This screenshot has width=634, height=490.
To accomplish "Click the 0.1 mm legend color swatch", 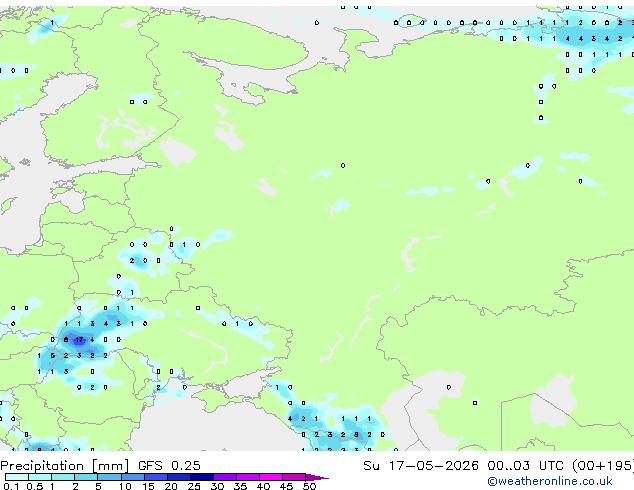I will click(17, 477).
